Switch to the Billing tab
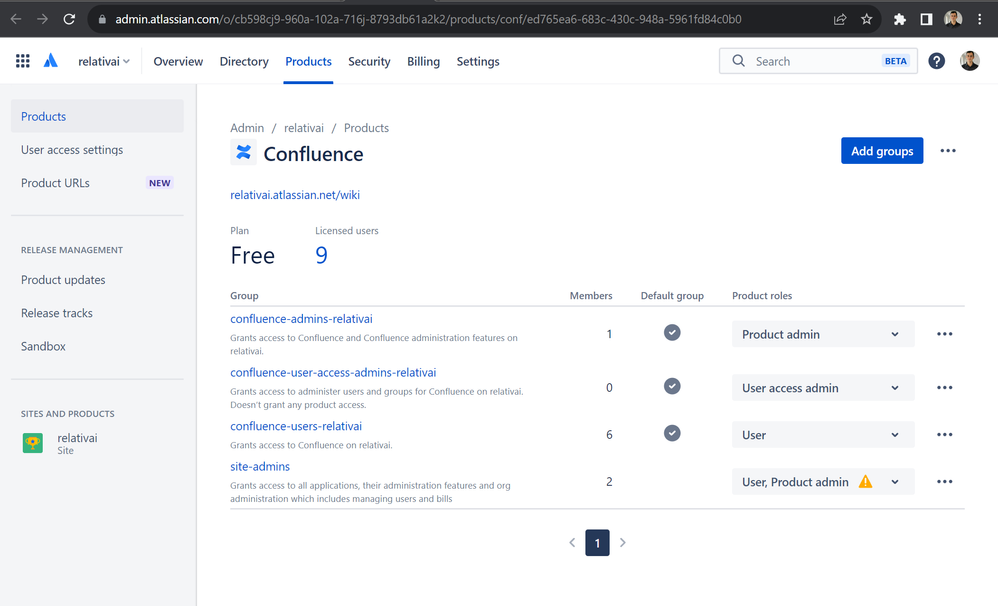The width and height of the screenshot is (998, 606). click(423, 61)
